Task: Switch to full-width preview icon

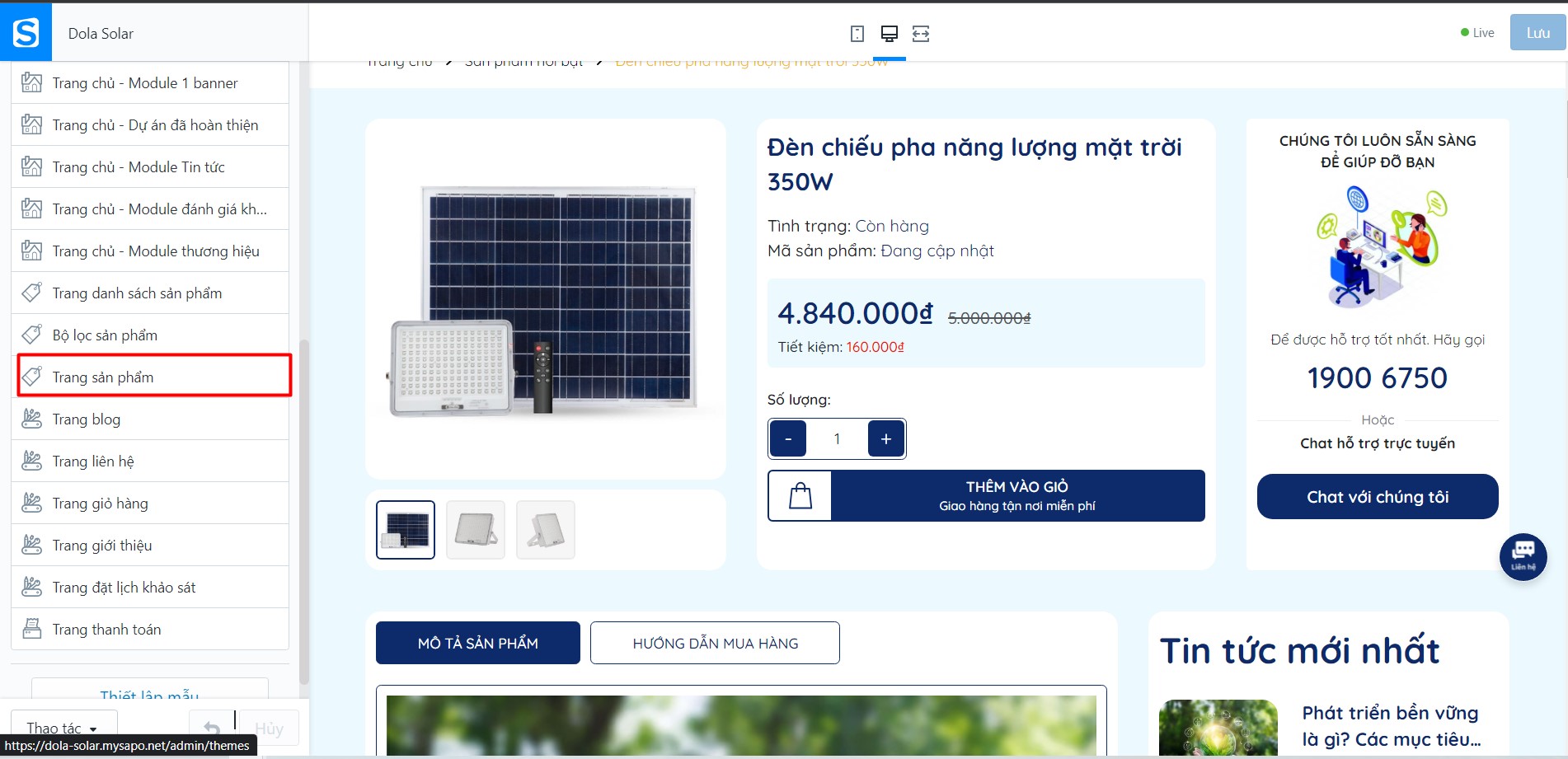Action: [921, 34]
